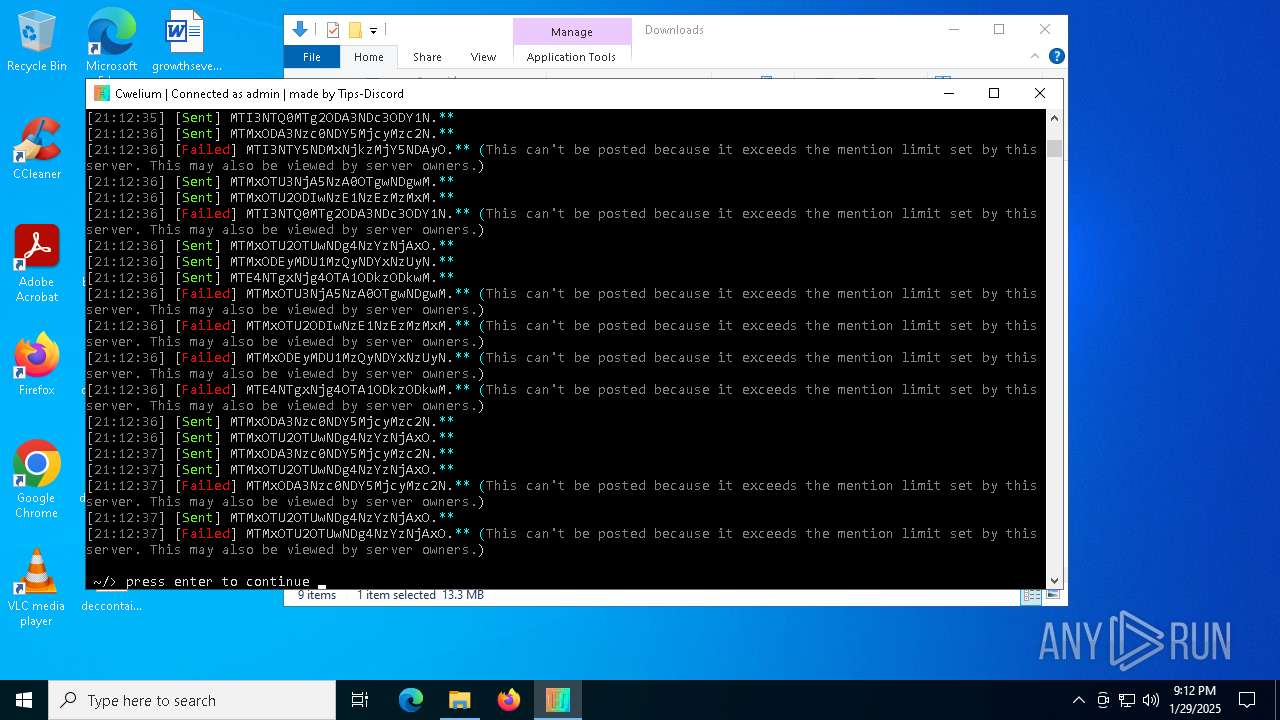This screenshot has height=720, width=1280.
Task: Click the taskbar search box
Action: pos(192,700)
